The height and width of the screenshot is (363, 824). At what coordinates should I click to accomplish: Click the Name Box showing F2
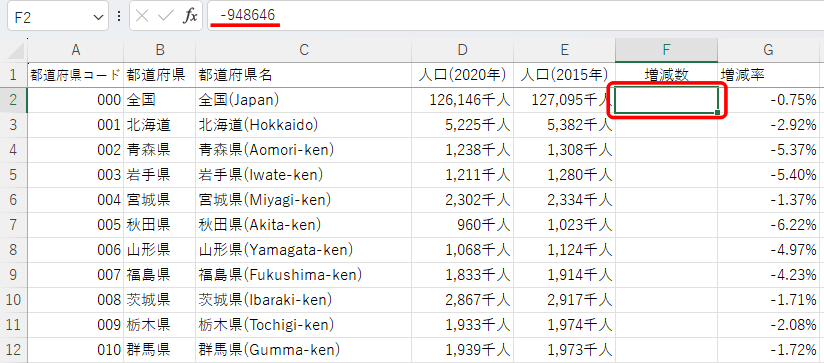pyautogui.click(x=57, y=16)
